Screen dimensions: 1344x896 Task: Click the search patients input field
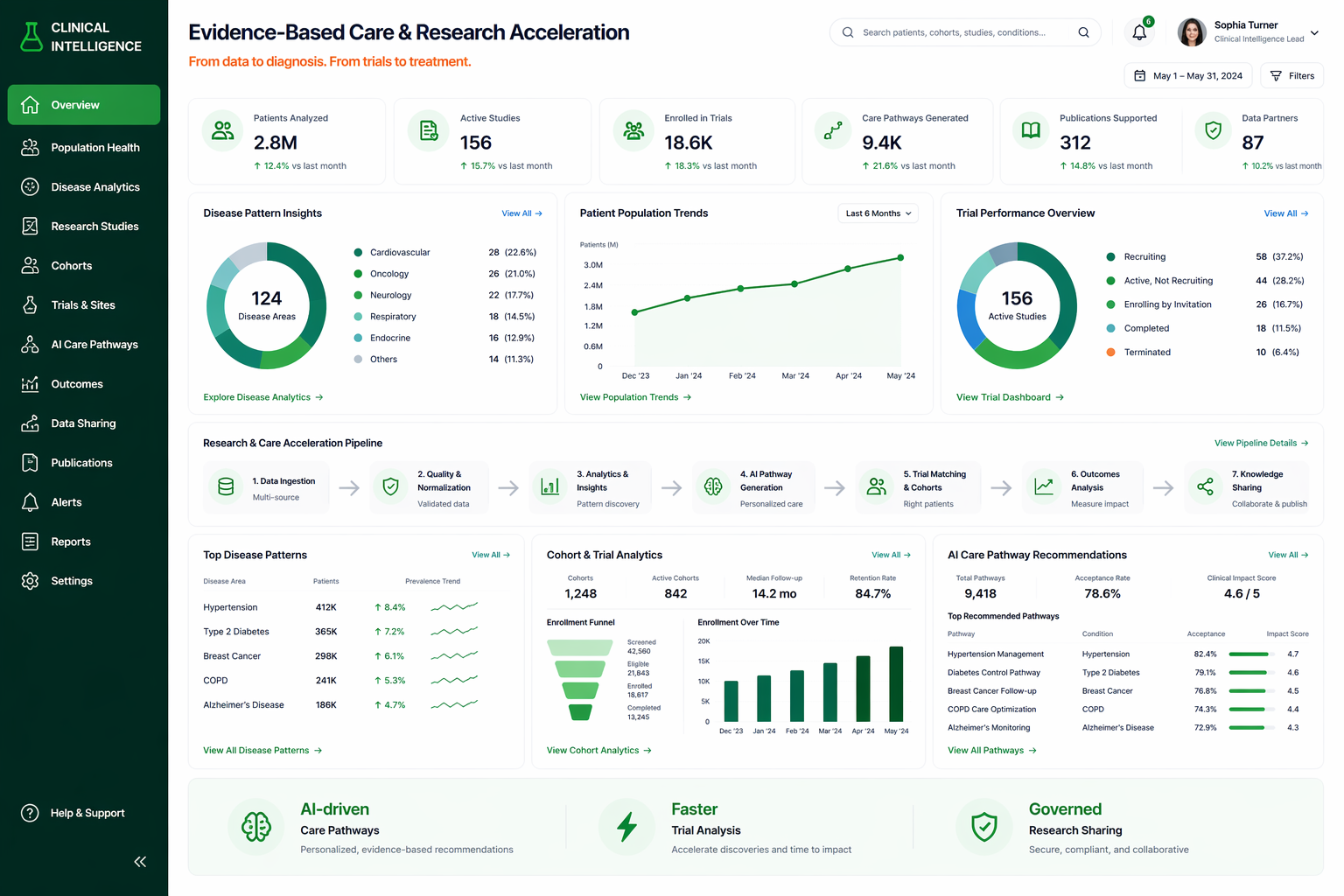coord(965,32)
